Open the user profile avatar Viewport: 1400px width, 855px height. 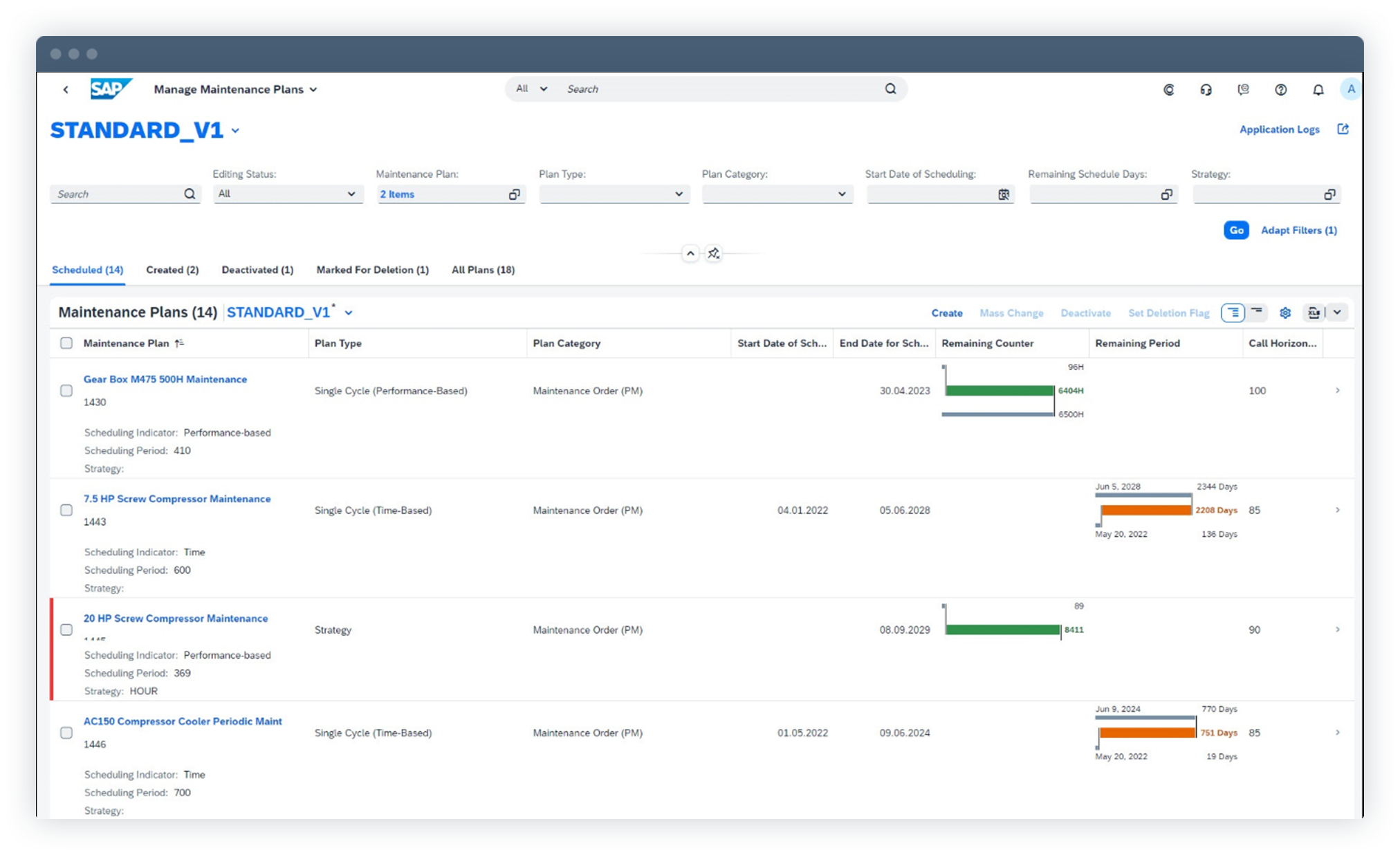pos(1350,89)
